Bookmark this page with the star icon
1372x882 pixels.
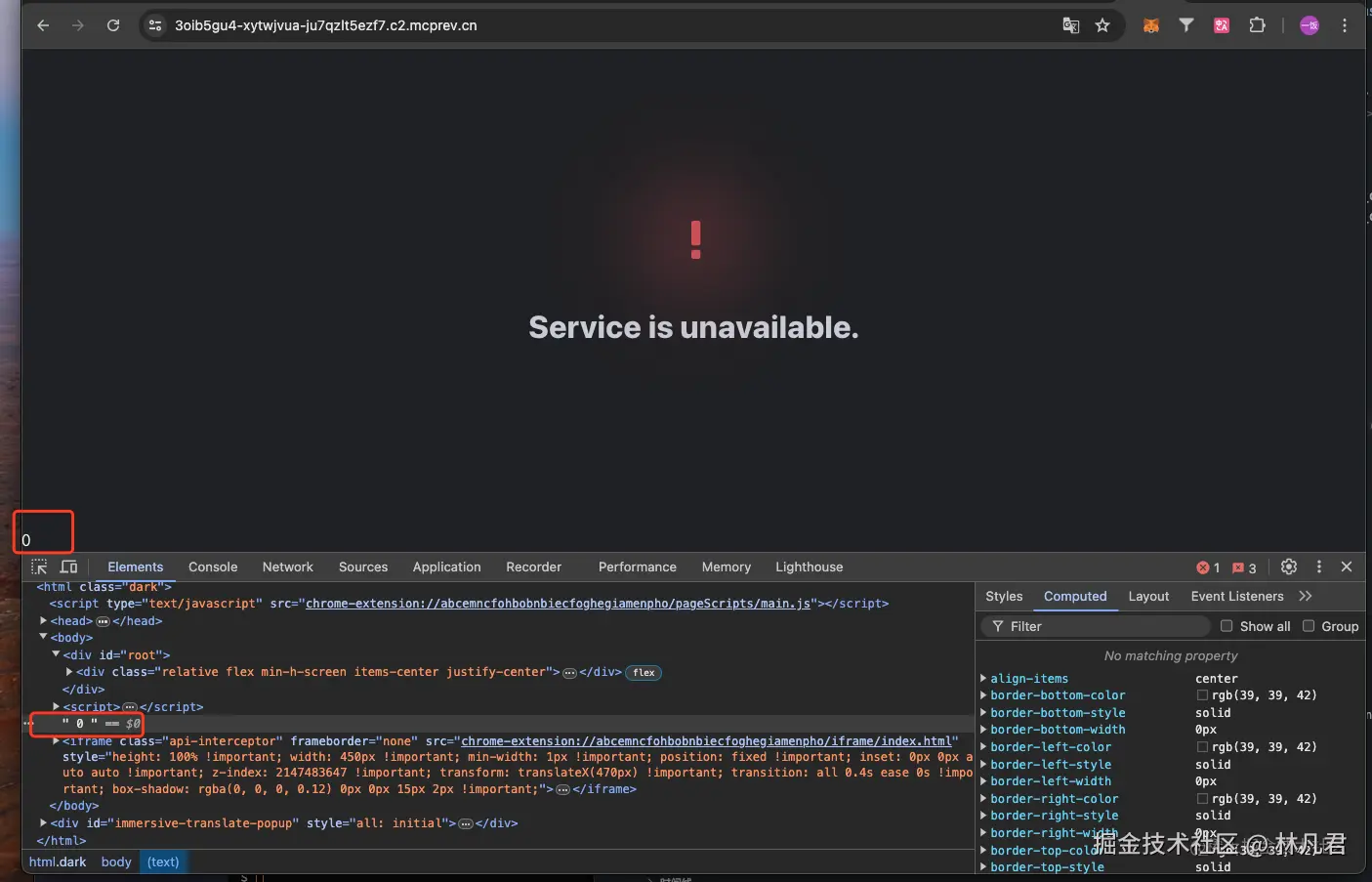click(1102, 25)
